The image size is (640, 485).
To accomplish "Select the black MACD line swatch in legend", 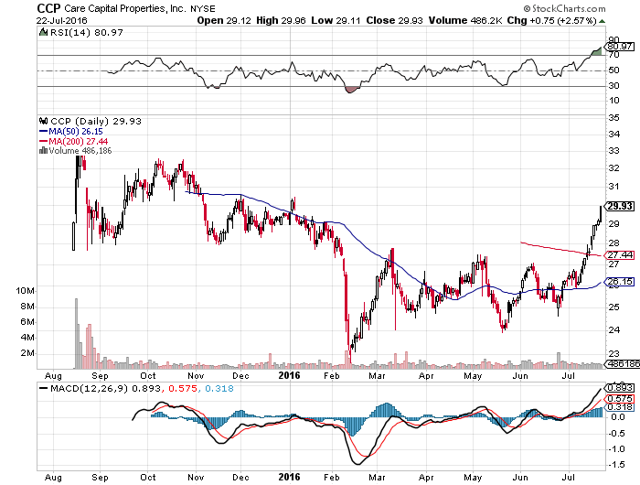I will [43, 388].
